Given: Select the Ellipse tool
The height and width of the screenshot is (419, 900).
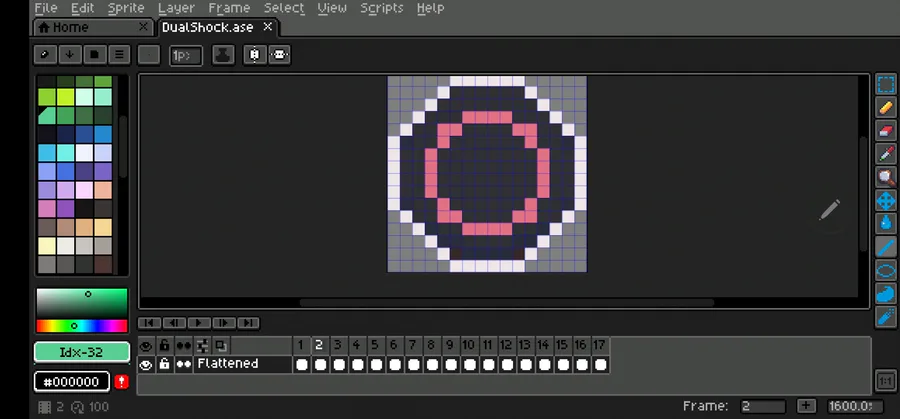Looking at the screenshot, I should (886, 270).
